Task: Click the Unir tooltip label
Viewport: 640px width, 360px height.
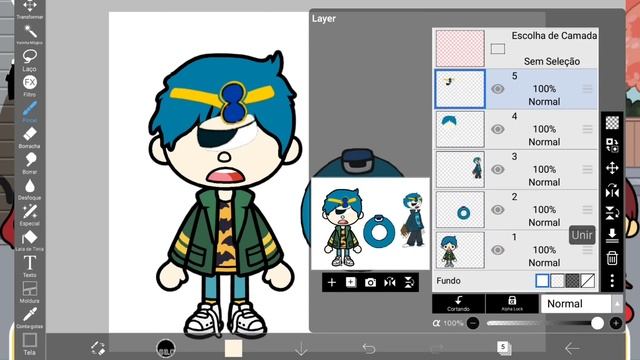Action: (582, 235)
